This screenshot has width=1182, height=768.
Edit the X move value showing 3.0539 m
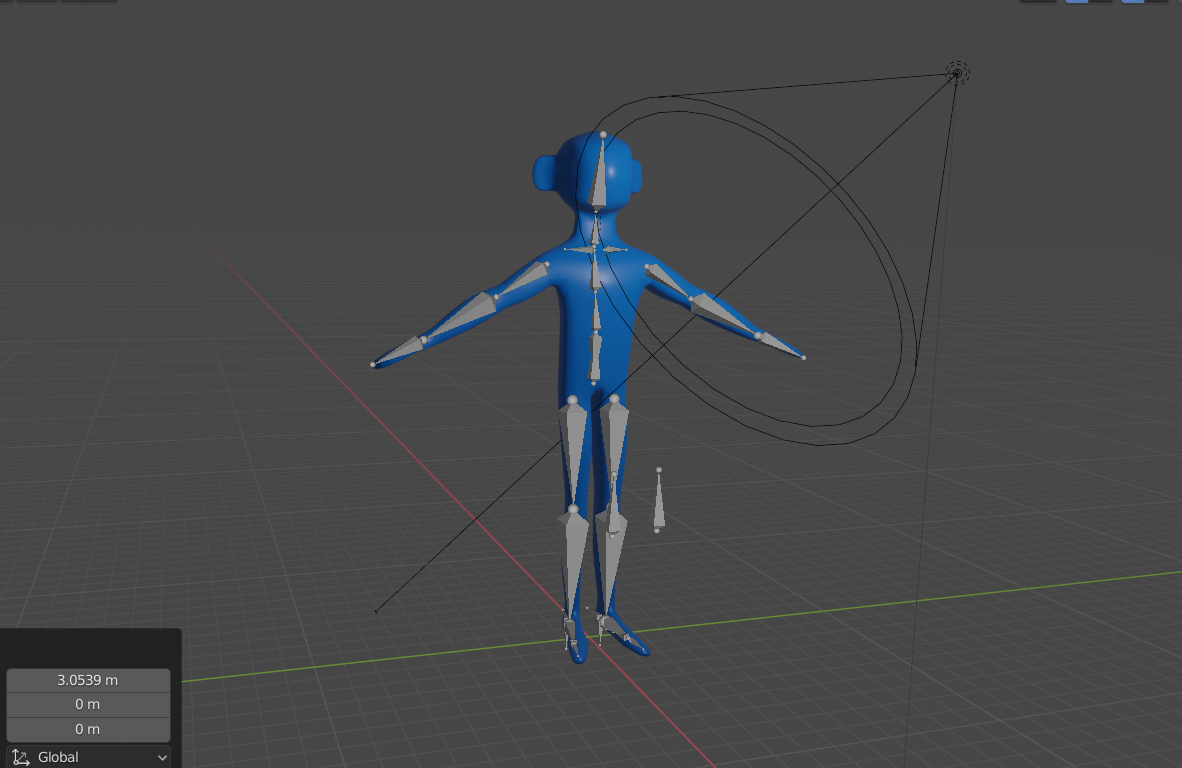coord(87,679)
